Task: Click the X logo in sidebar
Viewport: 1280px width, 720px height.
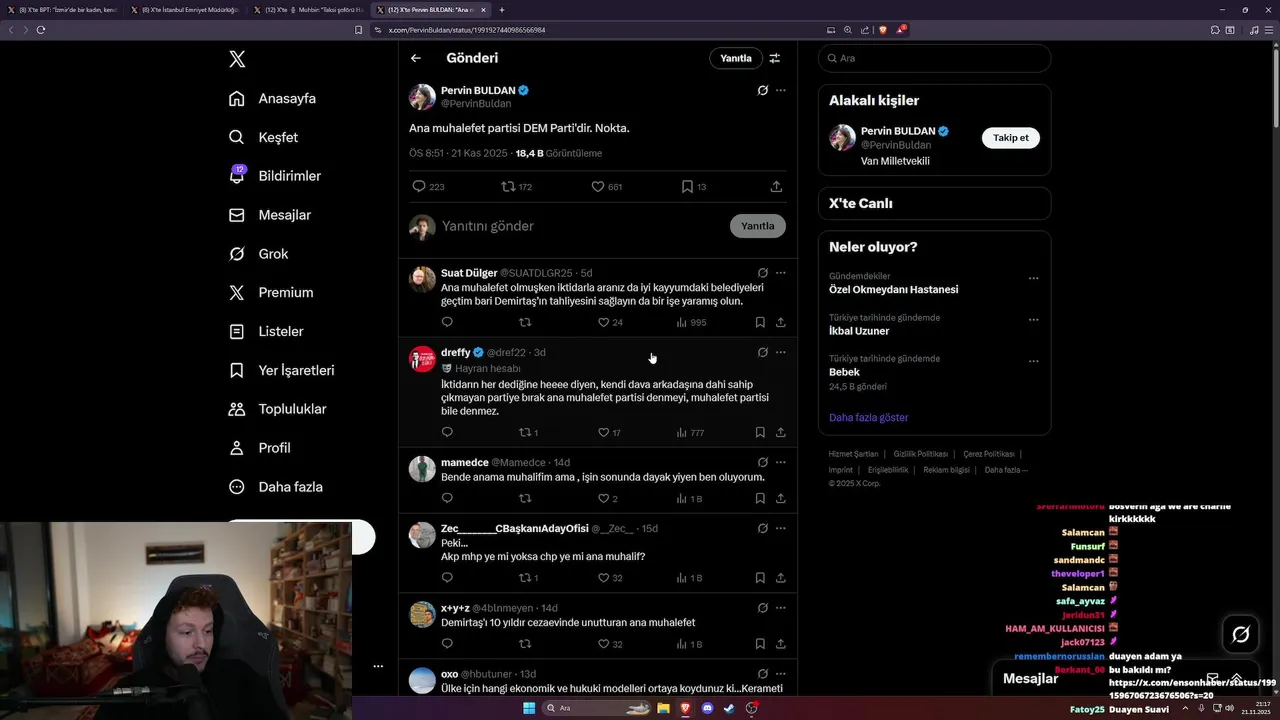Action: (237, 59)
